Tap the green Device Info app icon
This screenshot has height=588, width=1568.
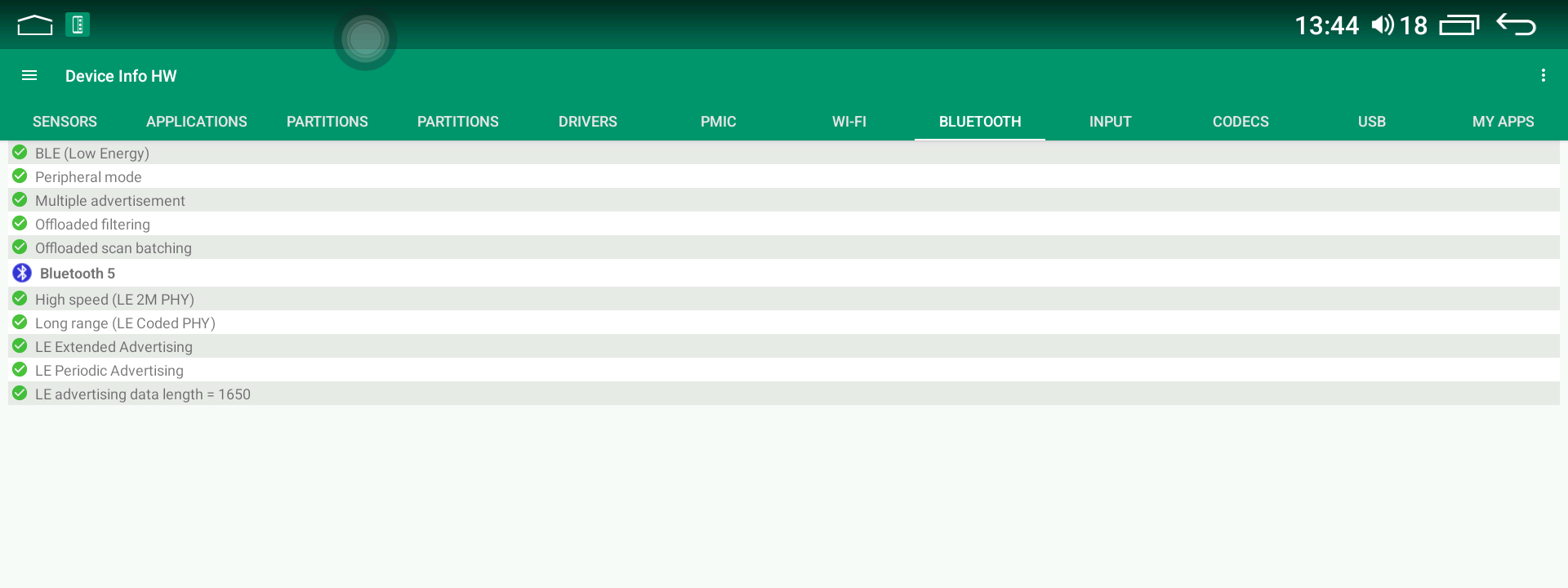tap(78, 25)
